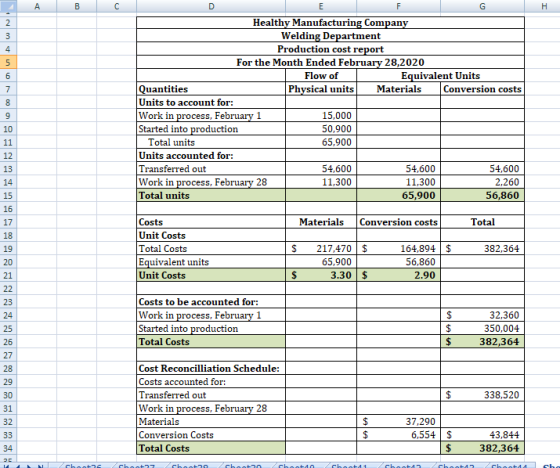The width and height of the screenshot is (560, 468).
Task: Click the 2.90 conversion unit cost
Action: [x=399, y=275]
